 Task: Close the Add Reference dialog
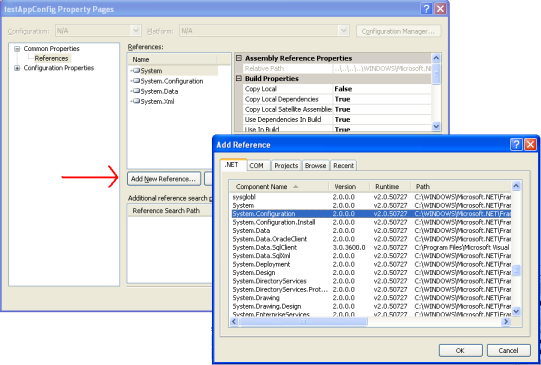(530, 144)
